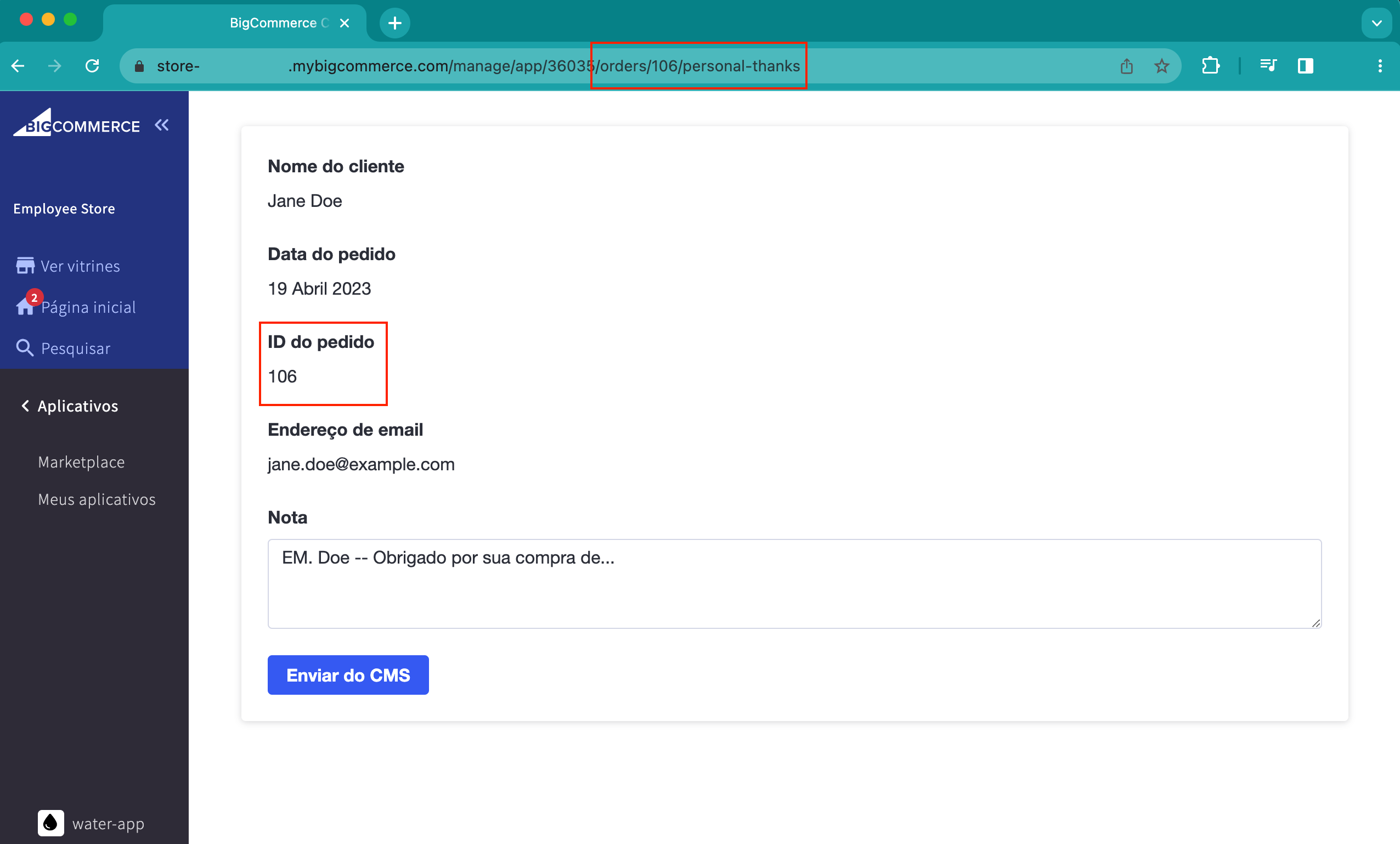Click the browser share/upload icon
Screen dimensions: 1400x844
pyautogui.click(x=1127, y=65)
